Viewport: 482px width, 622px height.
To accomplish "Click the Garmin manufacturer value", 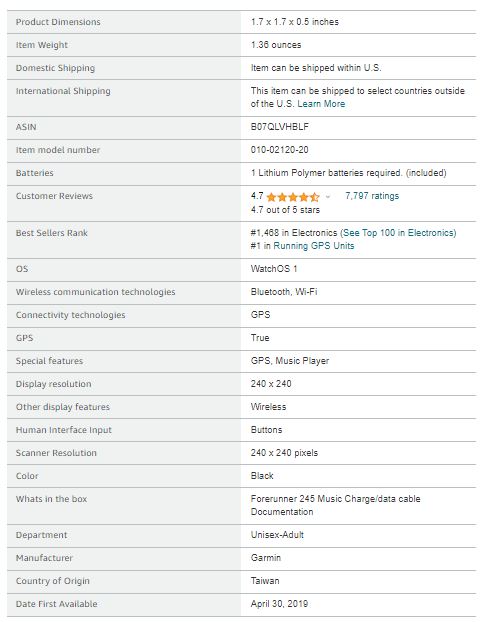I will point(265,558).
